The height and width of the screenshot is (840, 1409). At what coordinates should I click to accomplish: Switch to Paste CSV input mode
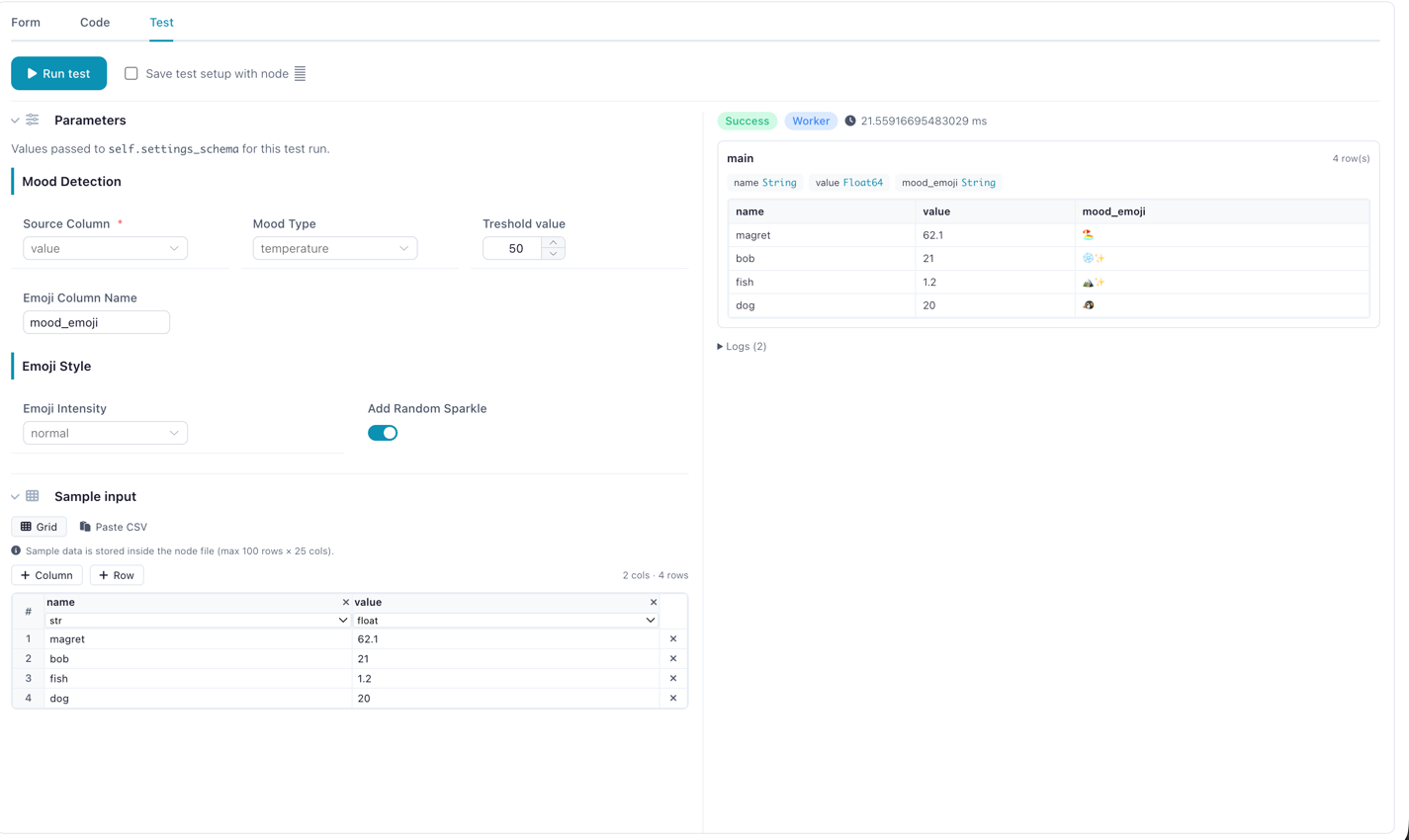(x=114, y=527)
